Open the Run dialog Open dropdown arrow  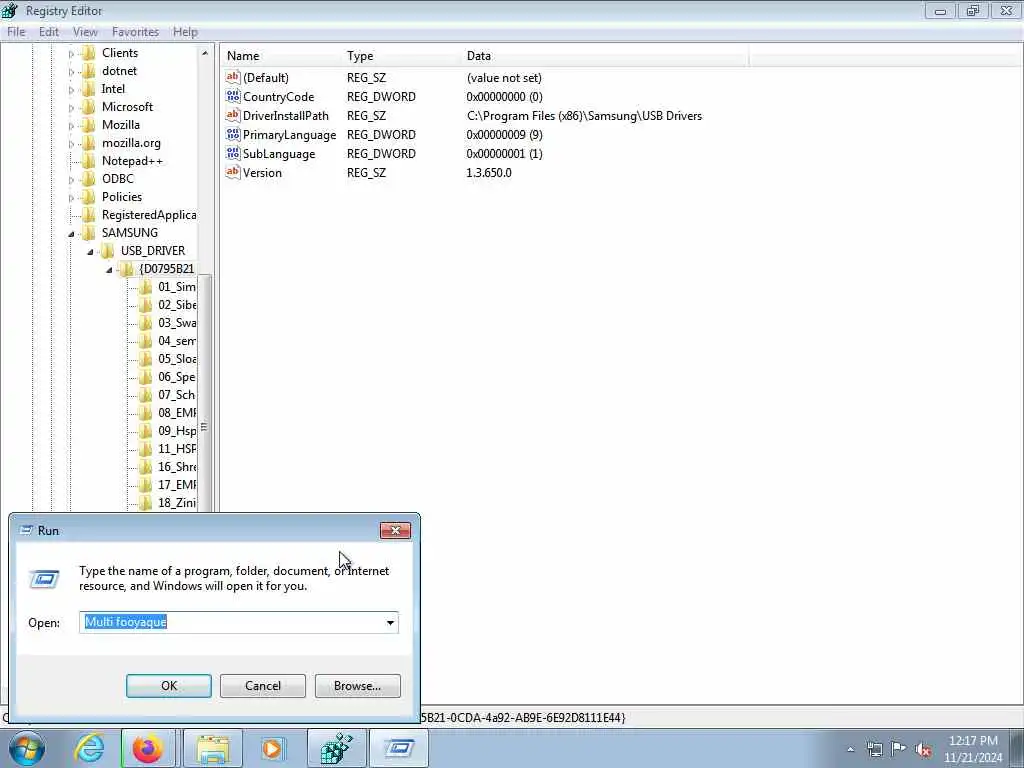390,622
